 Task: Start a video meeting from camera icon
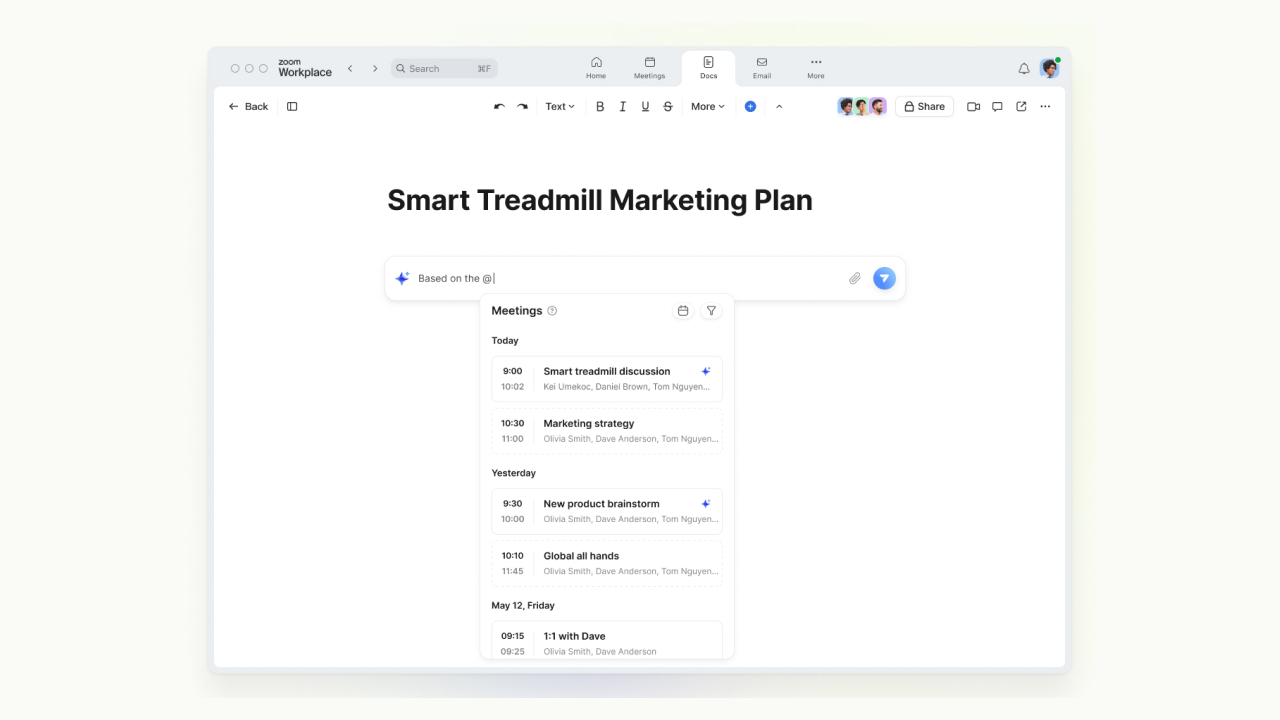click(973, 107)
